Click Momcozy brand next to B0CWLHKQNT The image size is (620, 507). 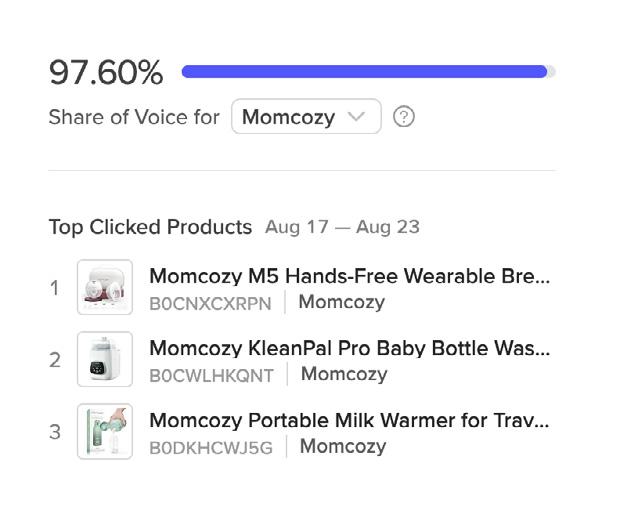tap(344, 374)
